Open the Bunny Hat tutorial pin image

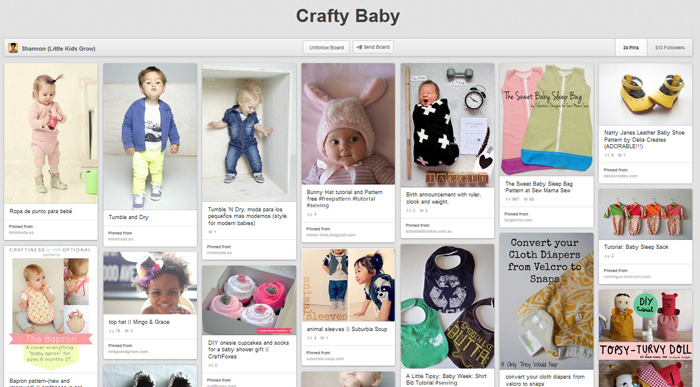click(348, 124)
